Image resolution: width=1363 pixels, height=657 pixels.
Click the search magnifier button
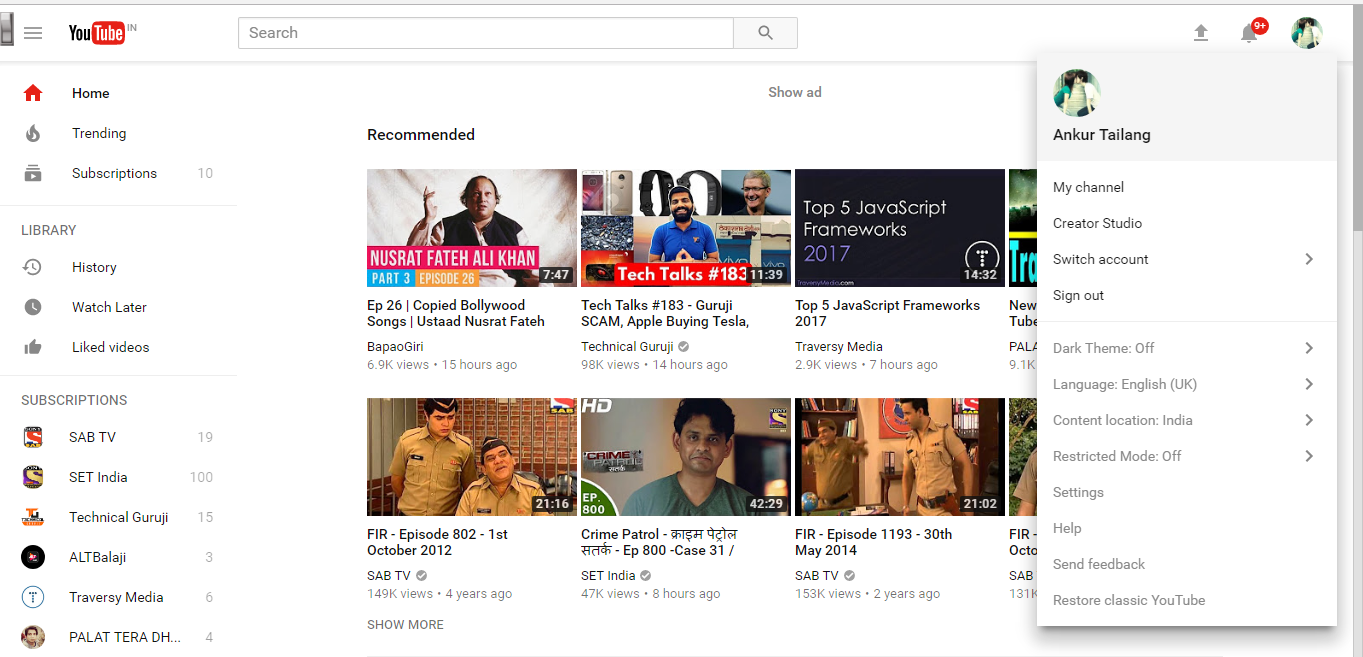(x=765, y=33)
